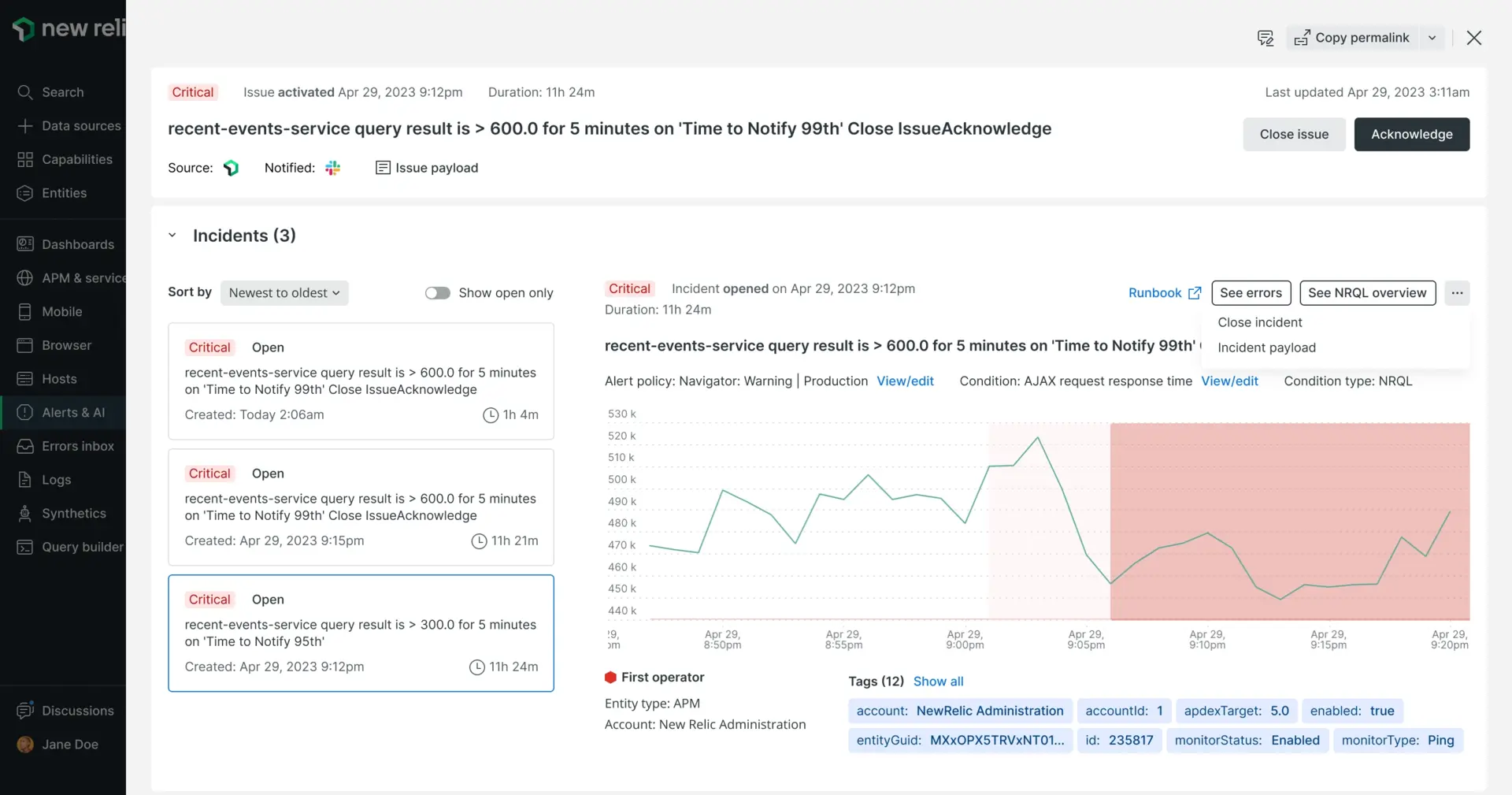Select Alerts & AI in sidebar
The image size is (1512, 795).
click(x=63, y=412)
